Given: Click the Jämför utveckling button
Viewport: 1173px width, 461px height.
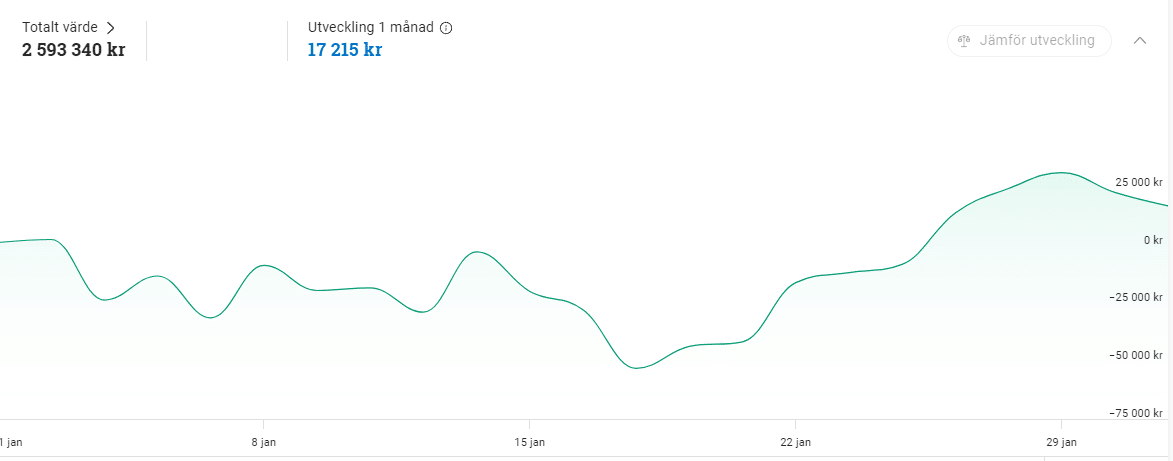Looking at the screenshot, I should point(1029,40).
